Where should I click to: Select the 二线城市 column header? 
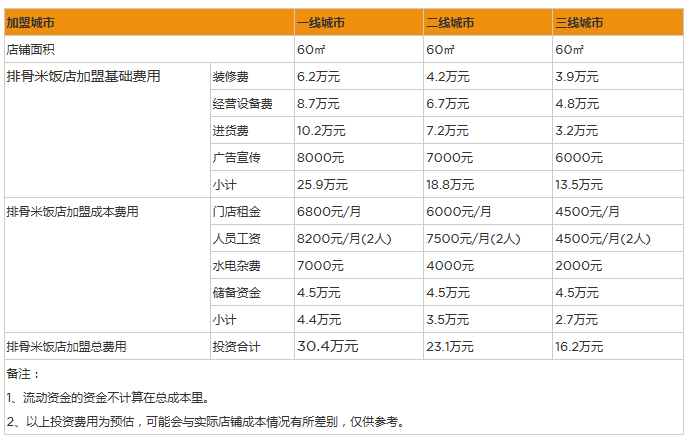click(451, 22)
